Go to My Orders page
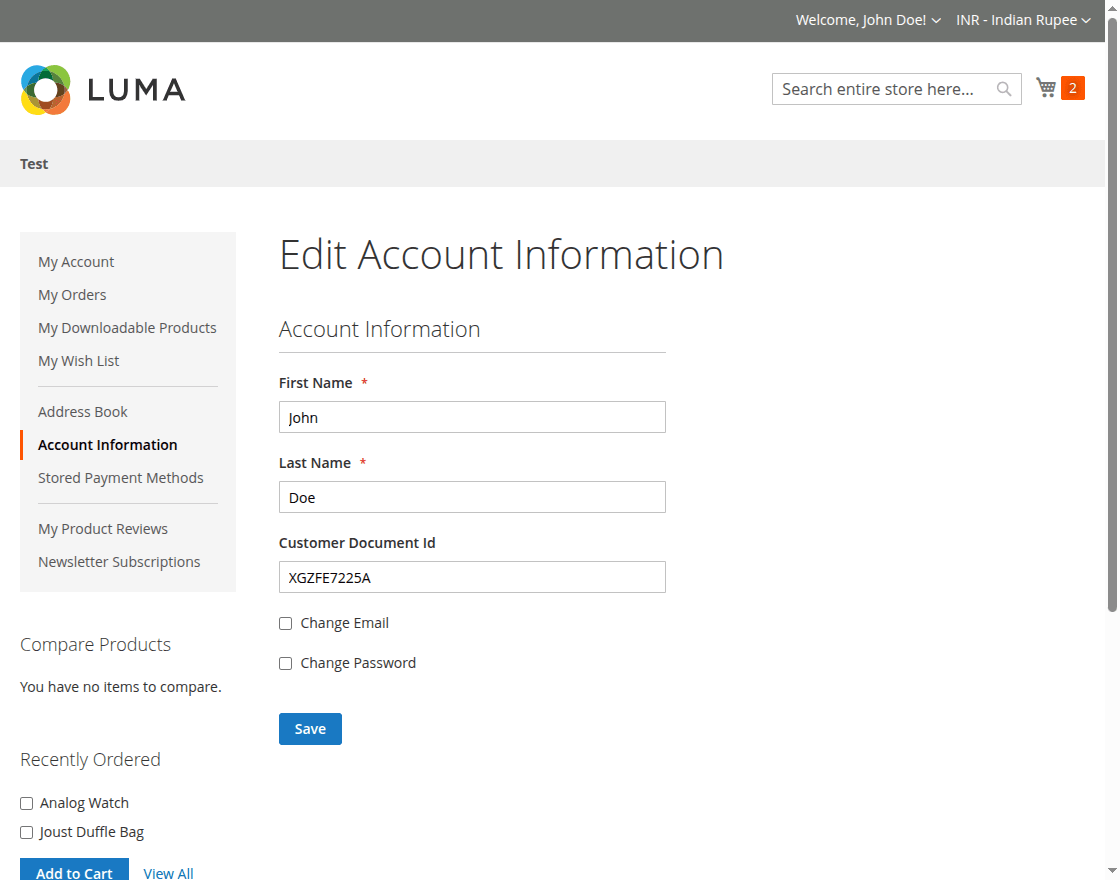 click(72, 294)
